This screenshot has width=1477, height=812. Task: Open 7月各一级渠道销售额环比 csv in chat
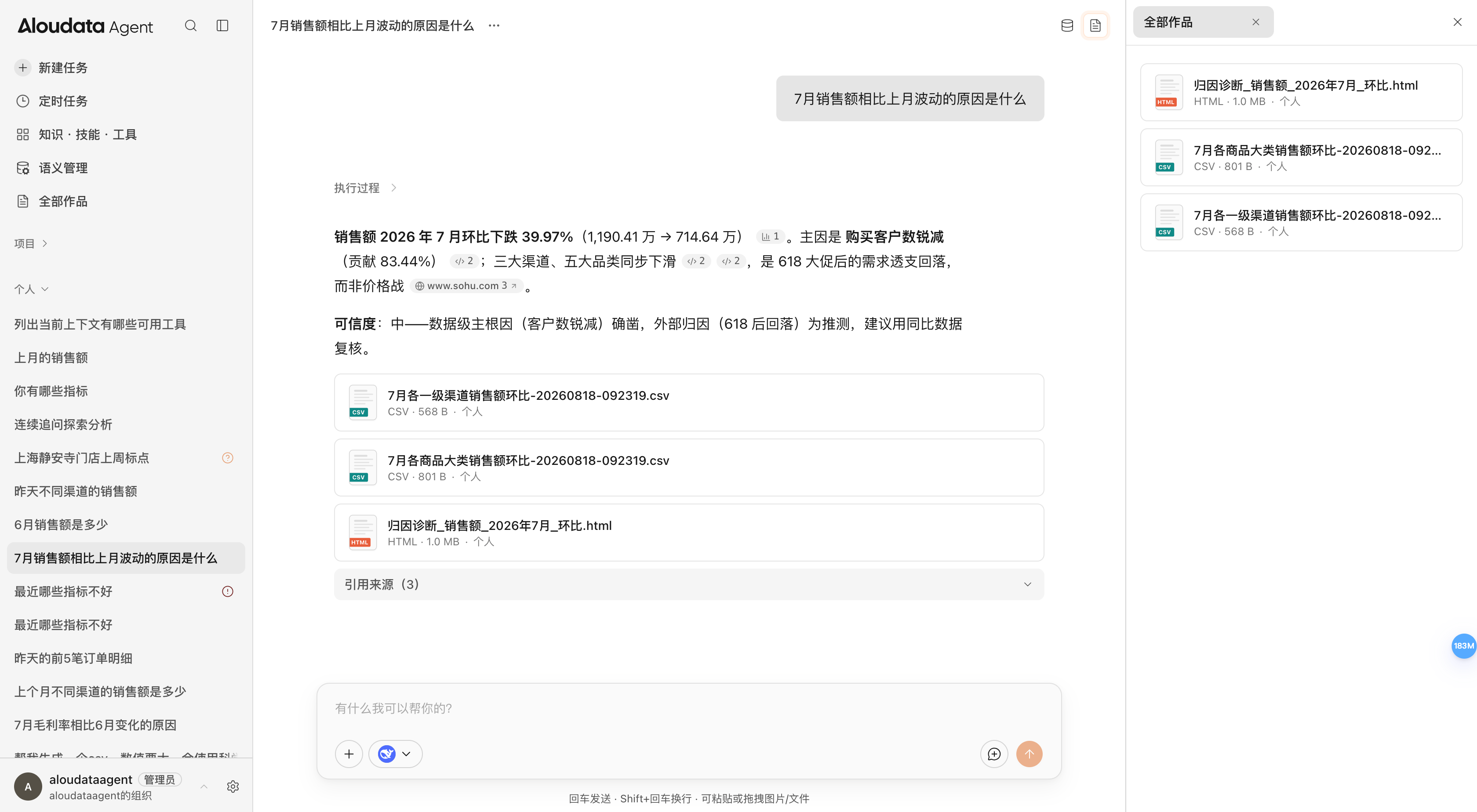tap(689, 402)
